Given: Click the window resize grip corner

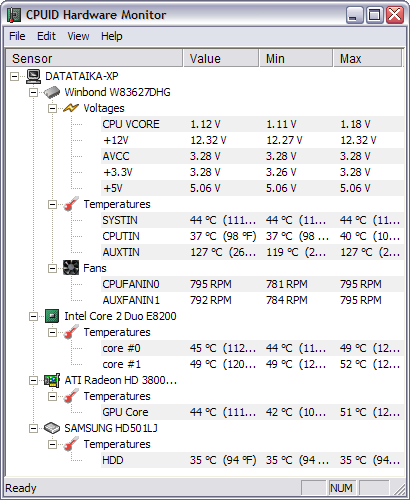Looking at the screenshot, I should point(399,489).
